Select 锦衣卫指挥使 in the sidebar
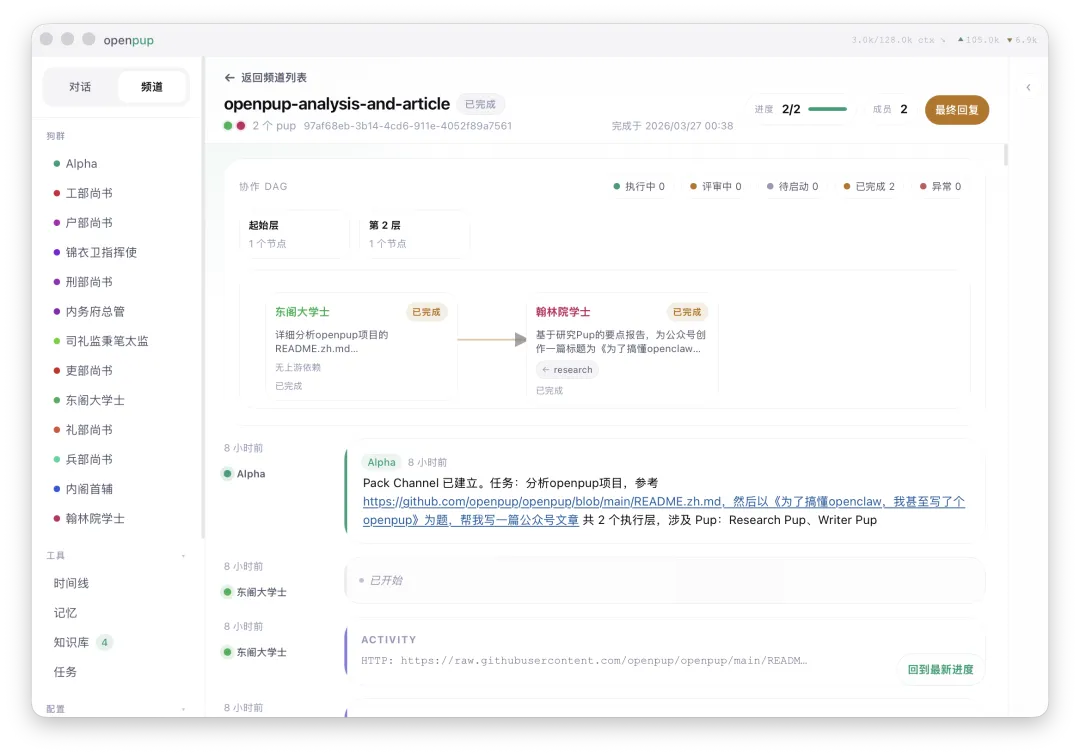Viewport: 1080px width, 756px height. click(101, 253)
